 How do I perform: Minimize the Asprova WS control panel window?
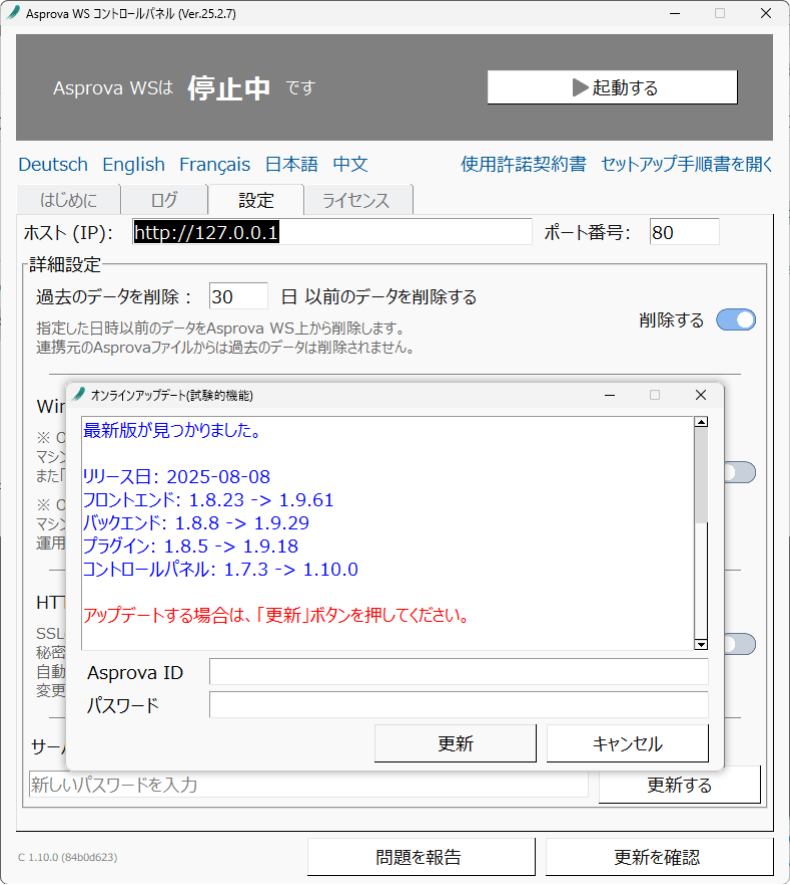click(x=675, y=13)
